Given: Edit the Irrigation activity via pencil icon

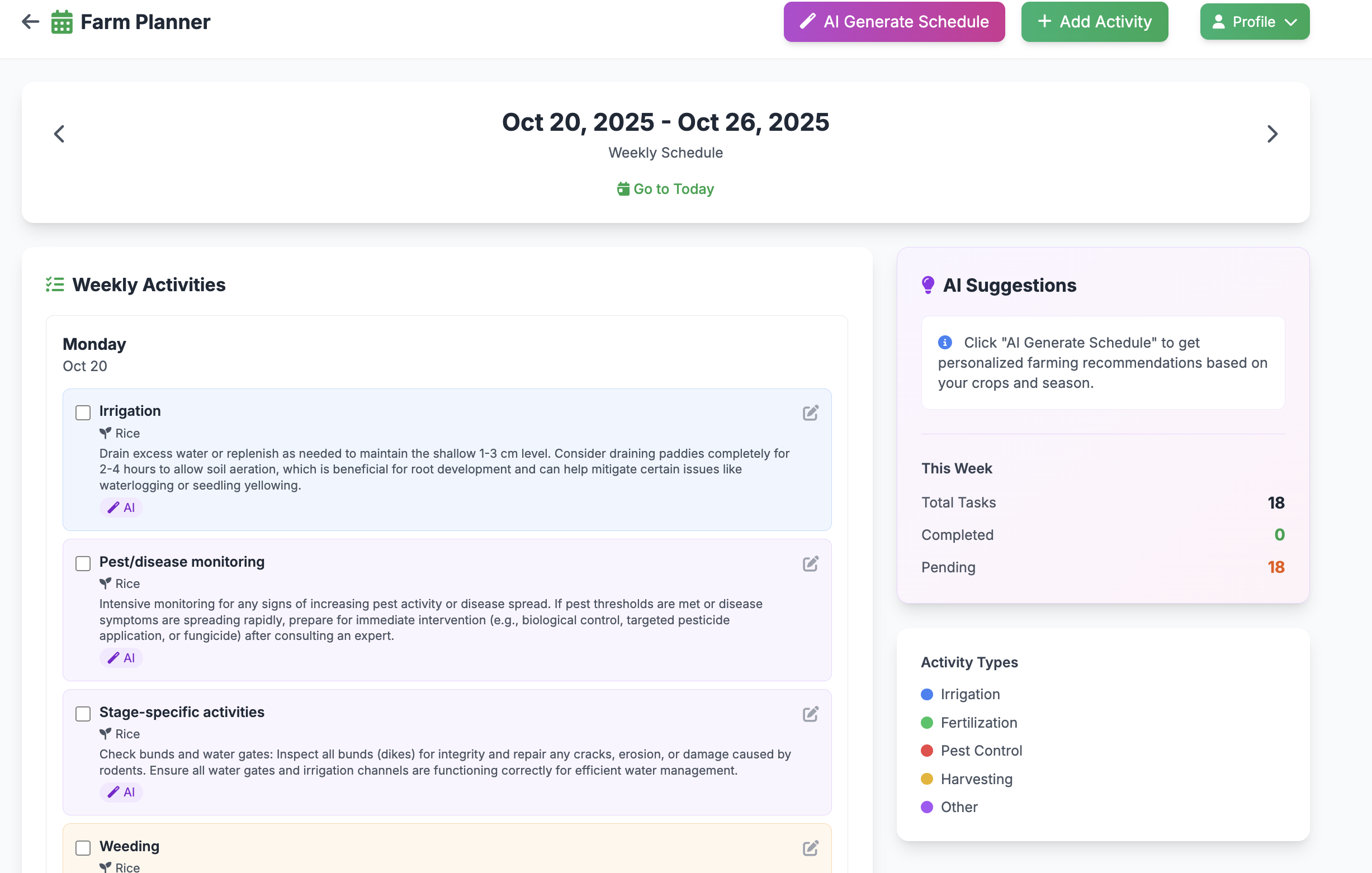Looking at the screenshot, I should 810,413.
